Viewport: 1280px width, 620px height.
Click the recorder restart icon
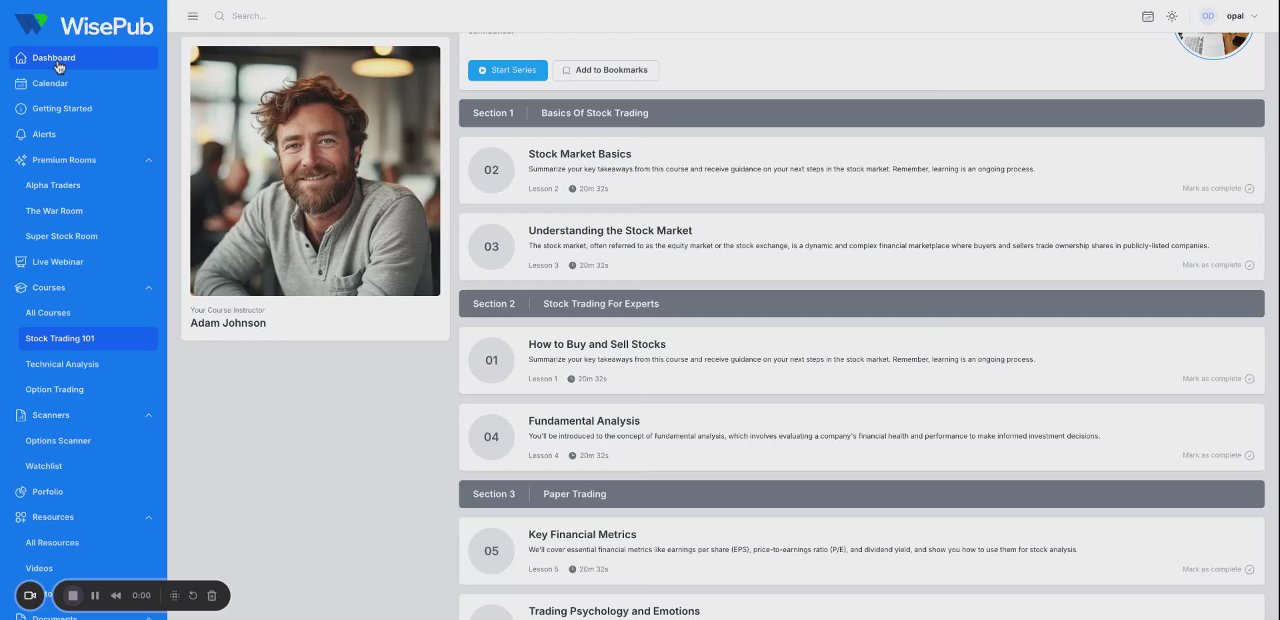[193, 596]
